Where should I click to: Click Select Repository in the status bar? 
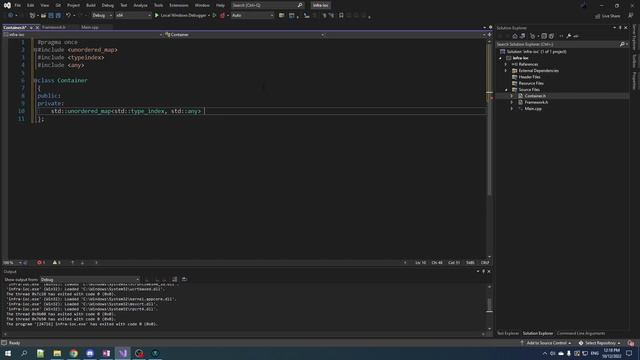click(x=599, y=343)
